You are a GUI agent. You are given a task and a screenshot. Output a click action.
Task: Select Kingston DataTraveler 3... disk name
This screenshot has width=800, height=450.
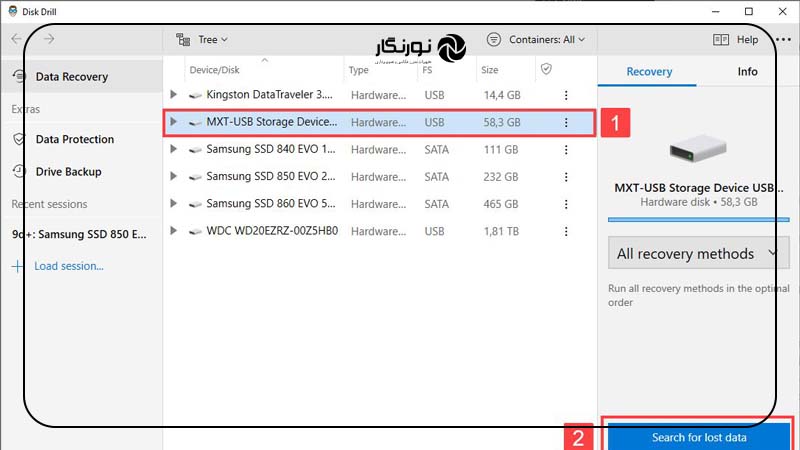(269, 94)
